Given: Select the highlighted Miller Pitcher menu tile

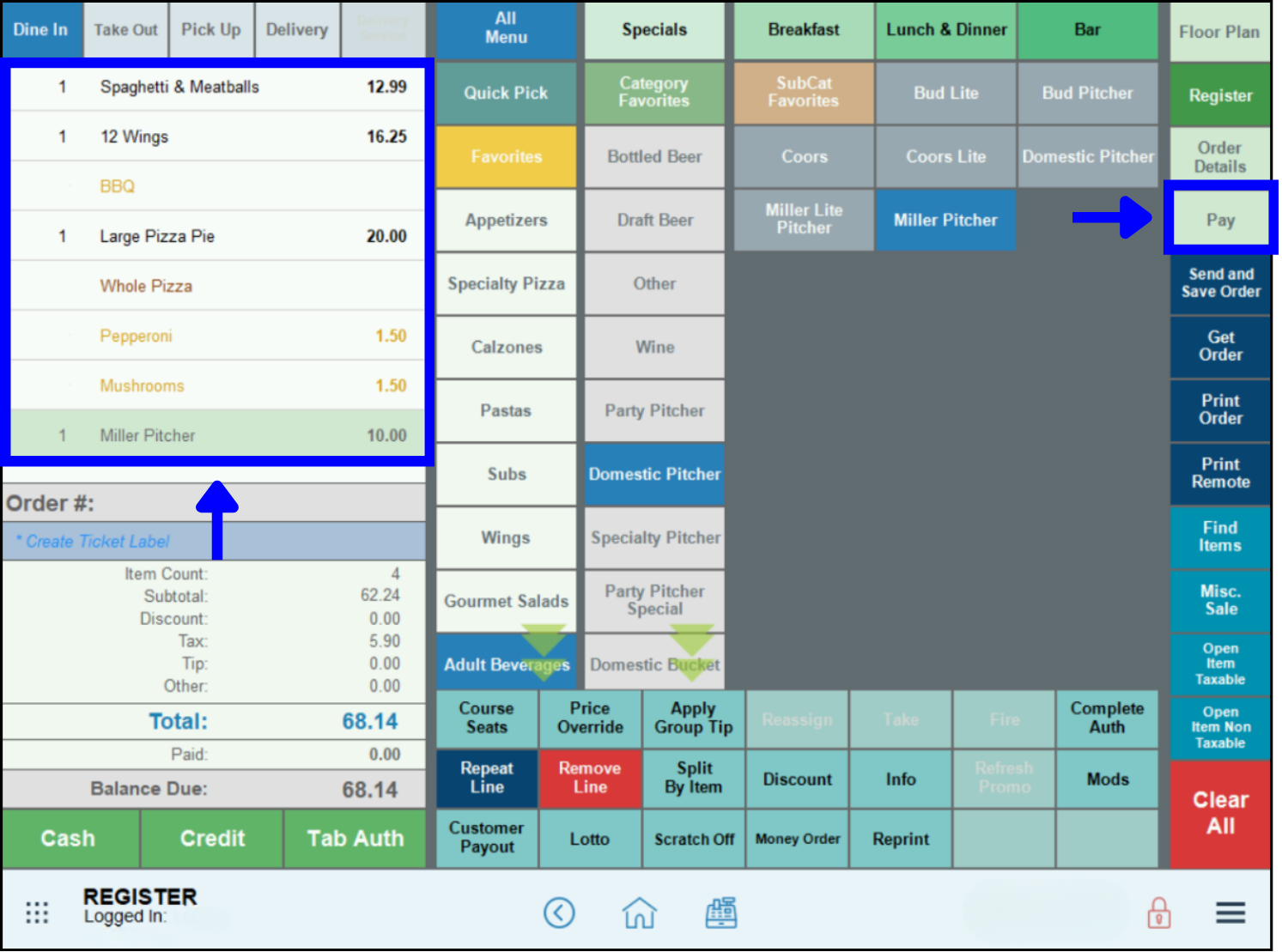Looking at the screenshot, I should click(x=945, y=220).
